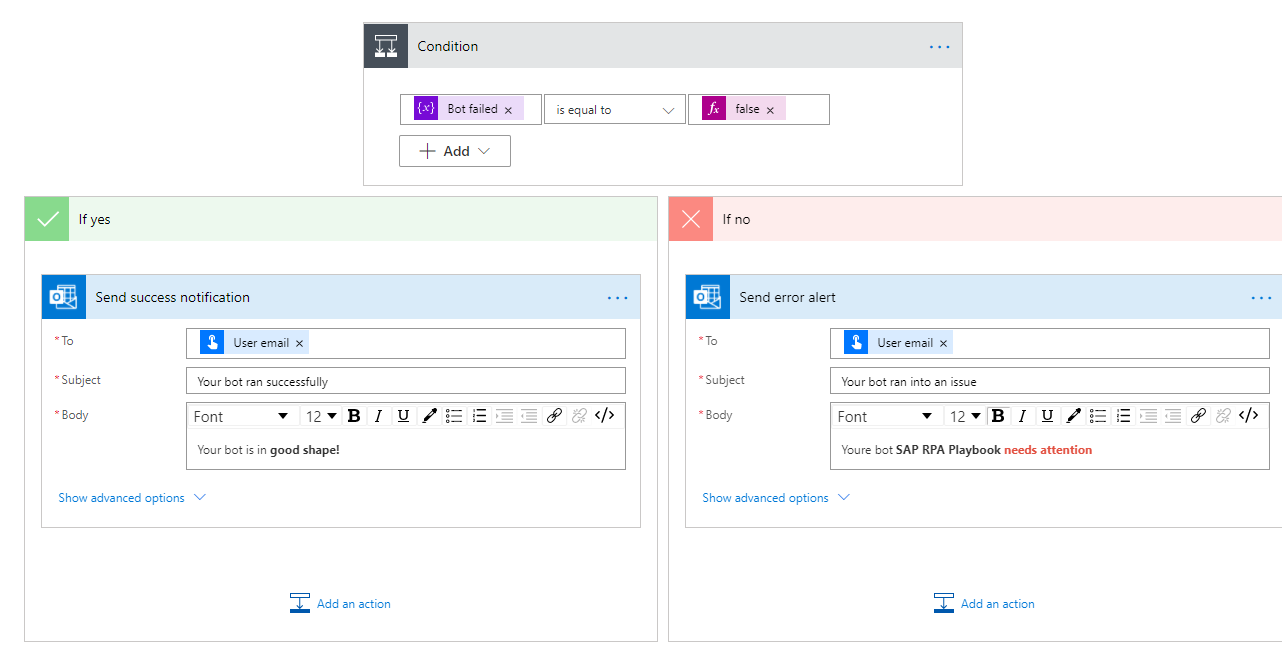Toggle Underline in error alert body

(1047, 416)
